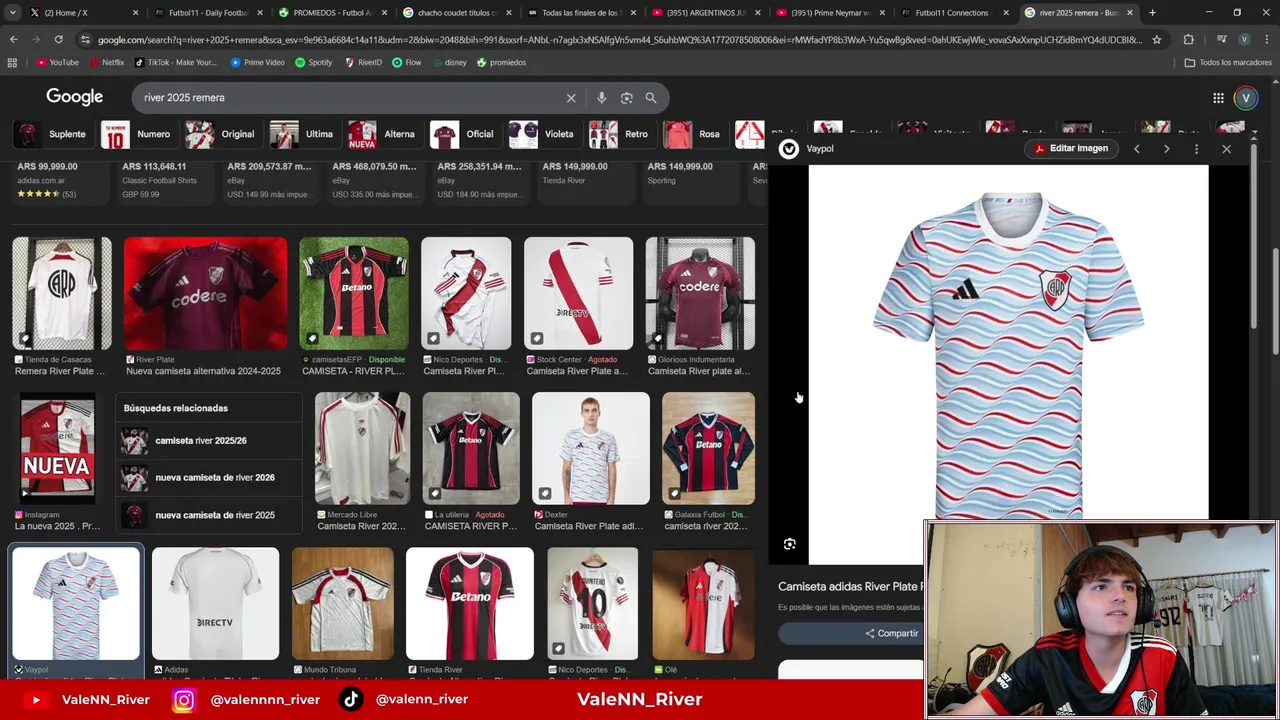This screenshot has width=1280, height=720.
Task: Open the Spotify bookmark
Action: click(313, 62)
